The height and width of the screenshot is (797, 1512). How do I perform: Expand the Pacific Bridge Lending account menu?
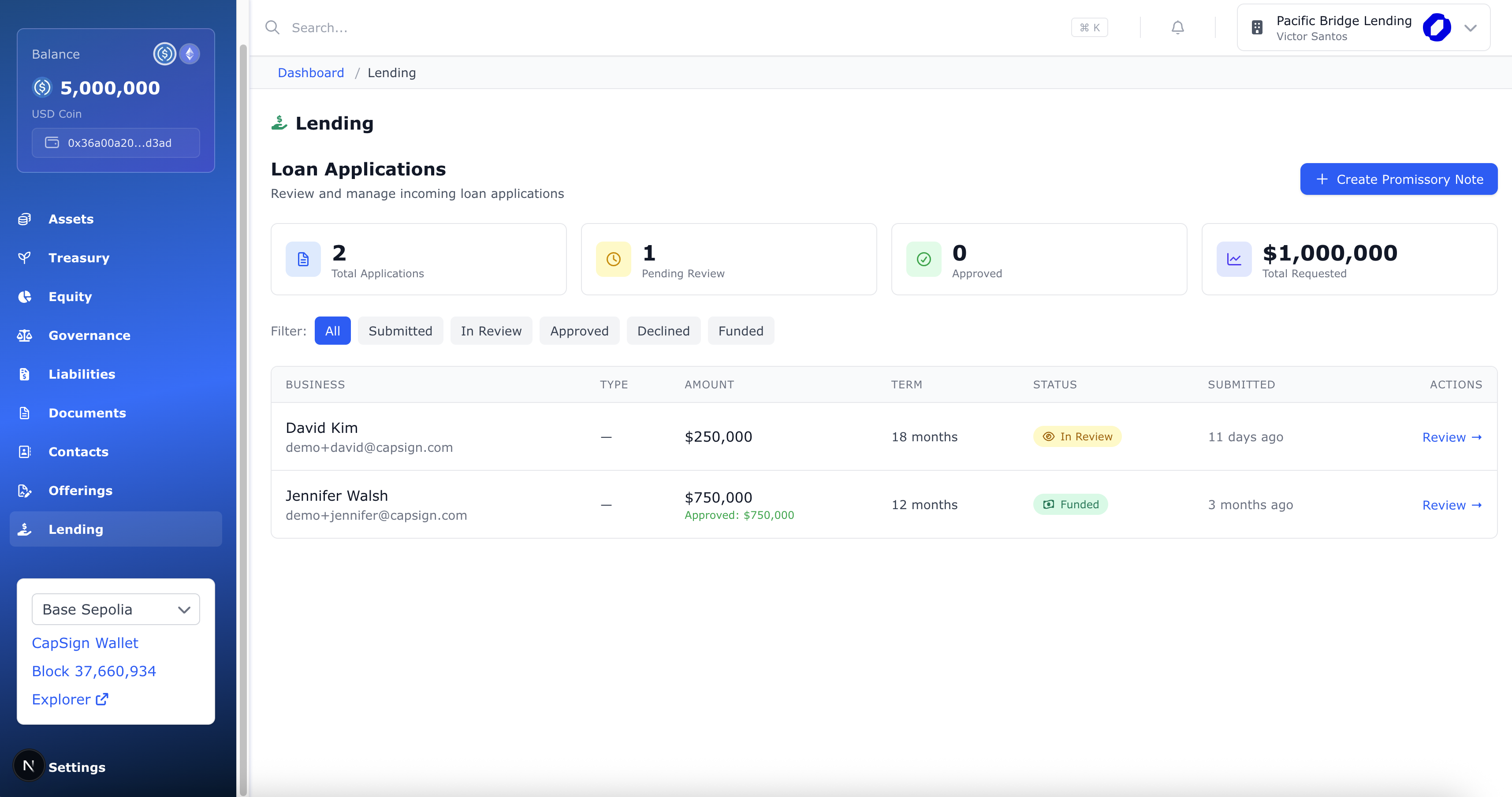[x=1470, y=27]
